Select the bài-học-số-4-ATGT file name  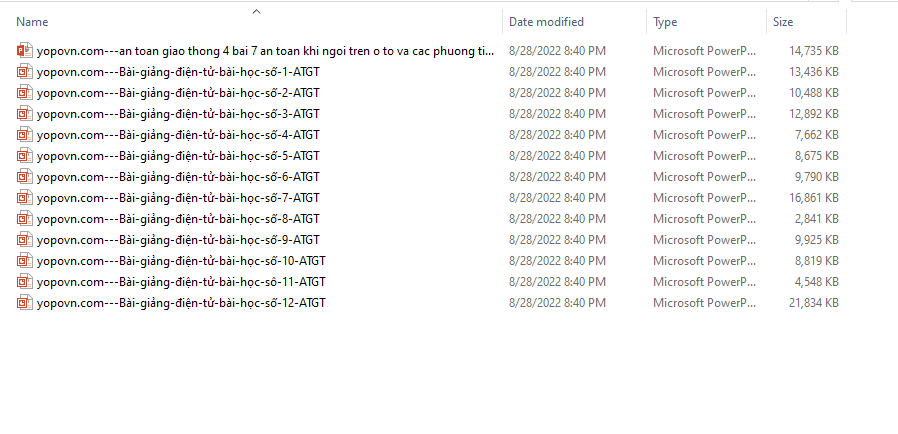(x=178, y=134)
